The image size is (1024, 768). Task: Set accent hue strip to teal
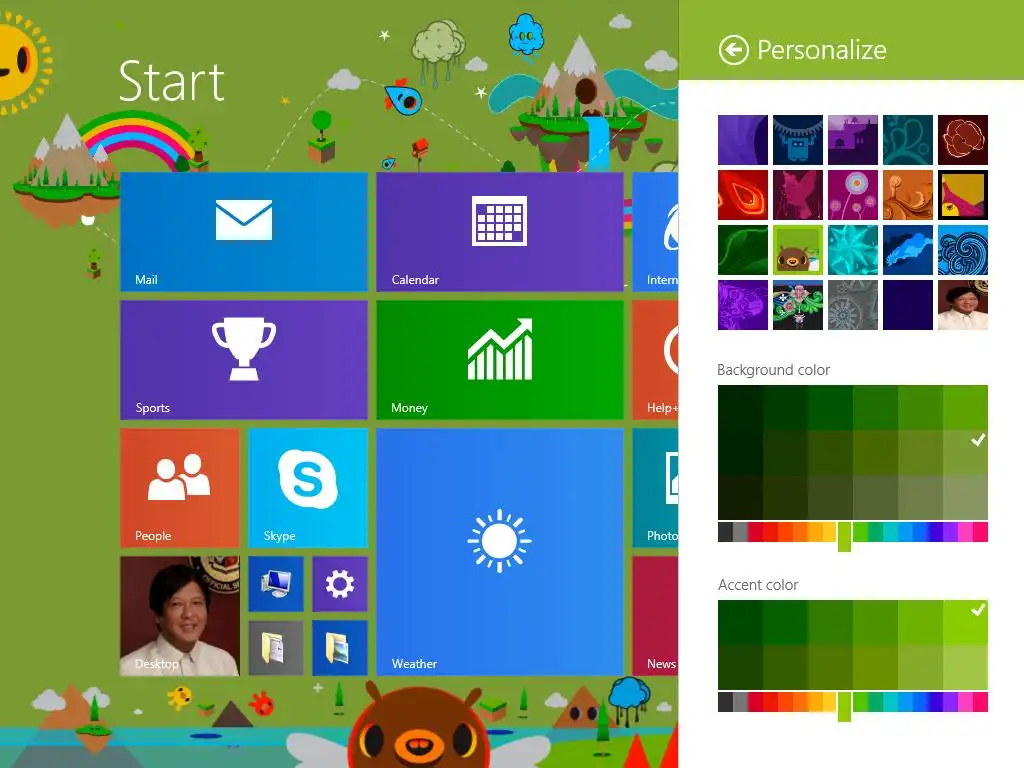pyautogui.click(x=890, y=702)
